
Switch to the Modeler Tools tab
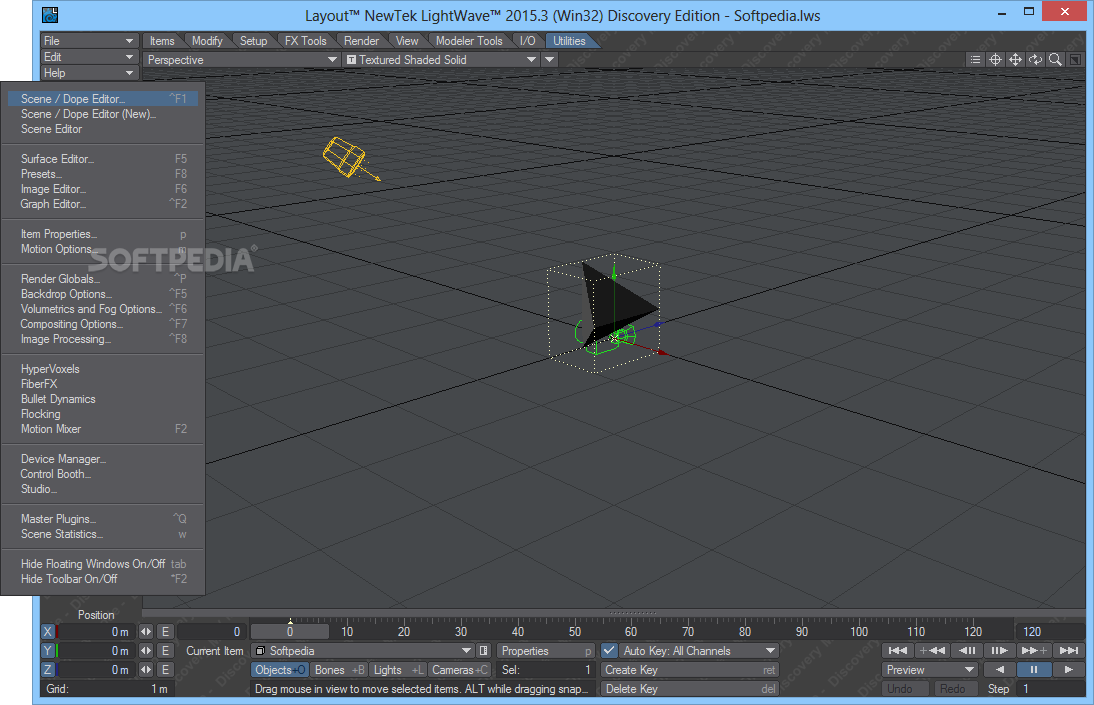coord(469,40)
